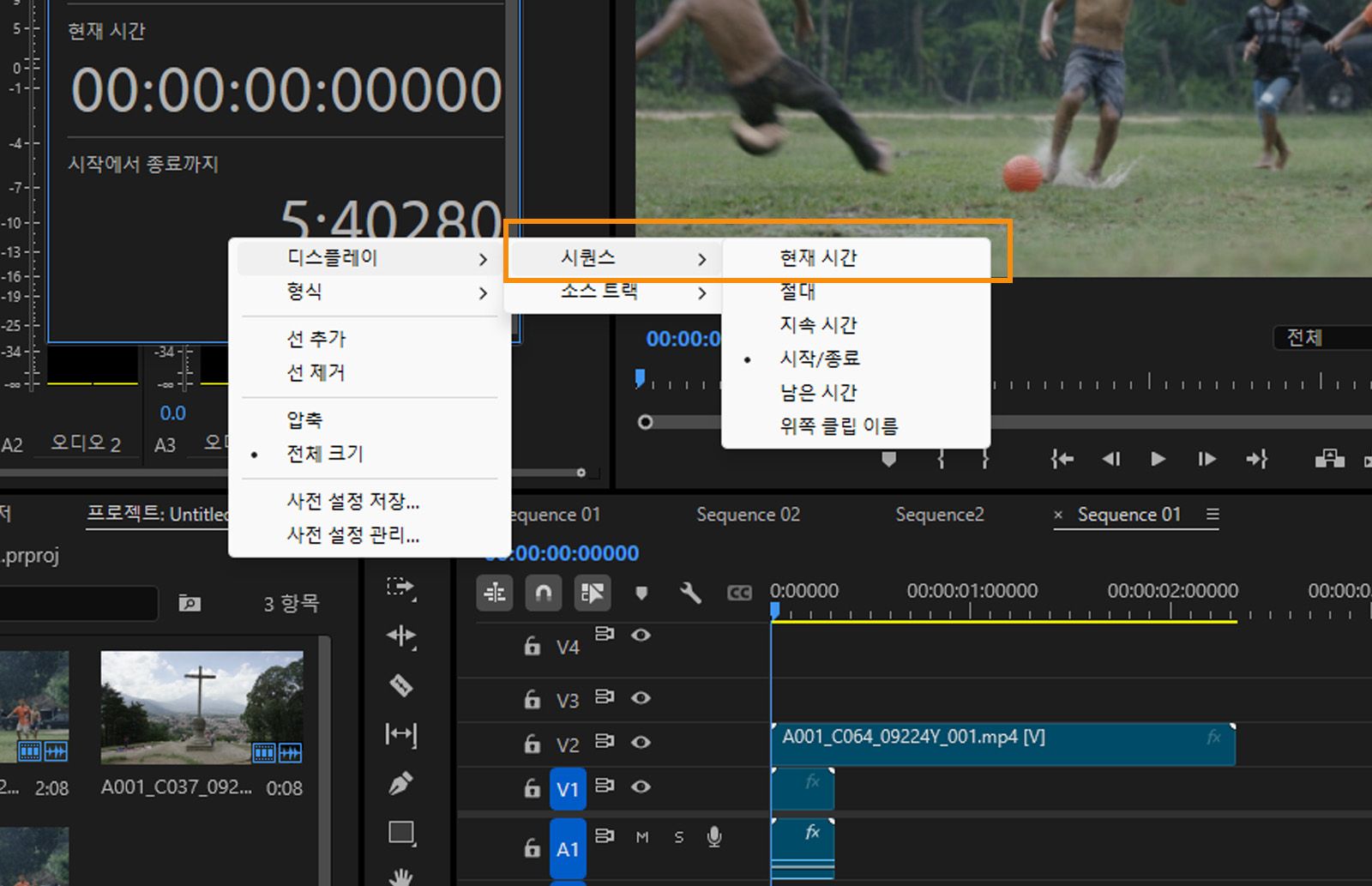Select the Track Select Forward tool
This screenshot has height=886, width=1372.
coord(400,588)
